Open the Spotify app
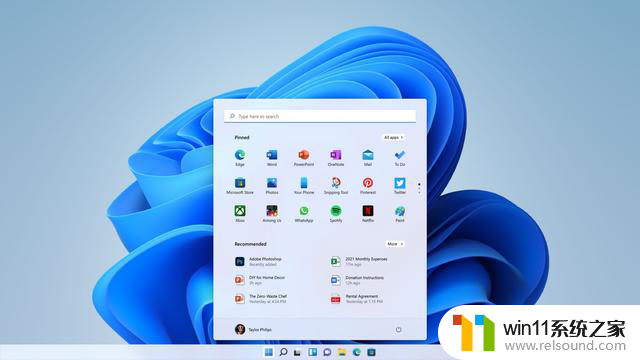Viewport: 640px width, 360px height. pos(336,213)
